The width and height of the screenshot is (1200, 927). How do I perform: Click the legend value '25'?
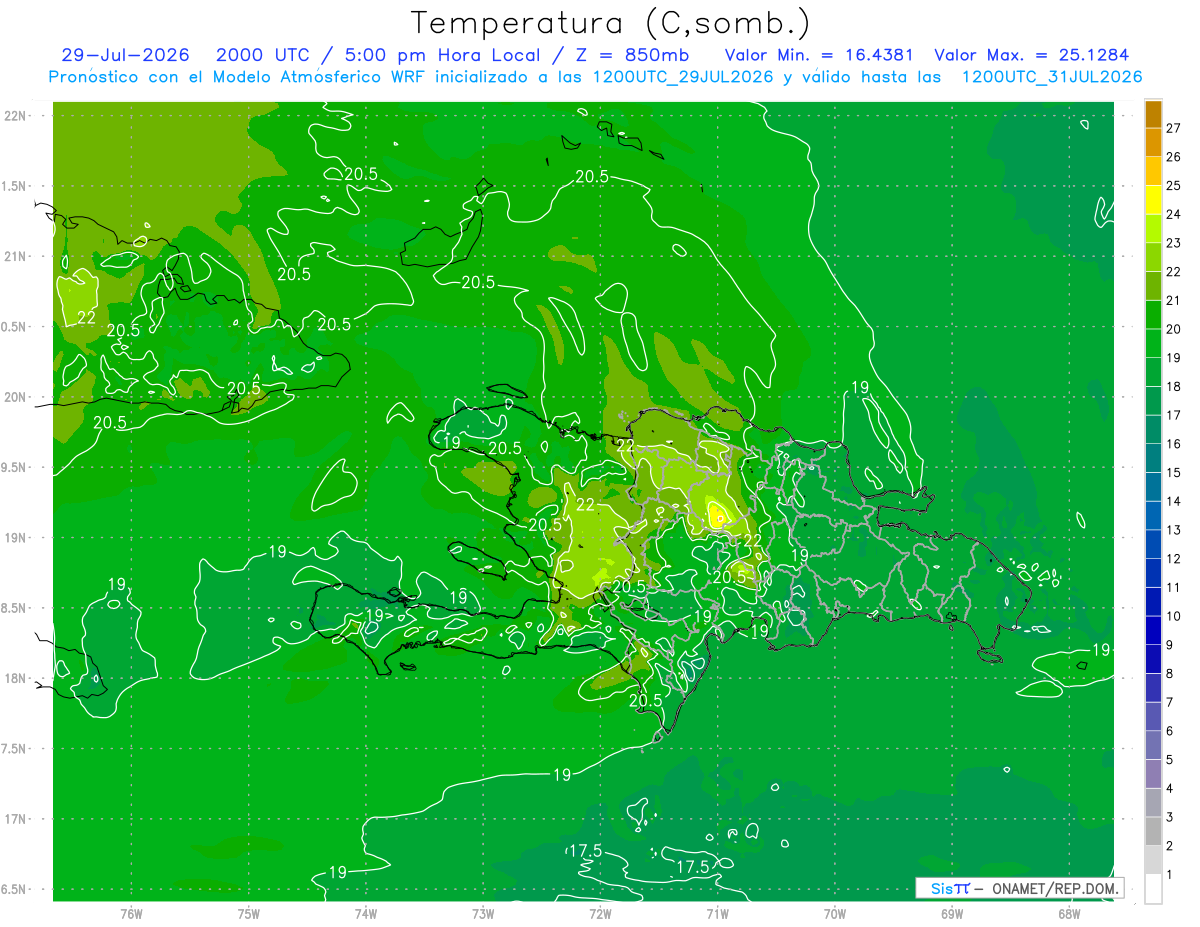(1174, 185)
